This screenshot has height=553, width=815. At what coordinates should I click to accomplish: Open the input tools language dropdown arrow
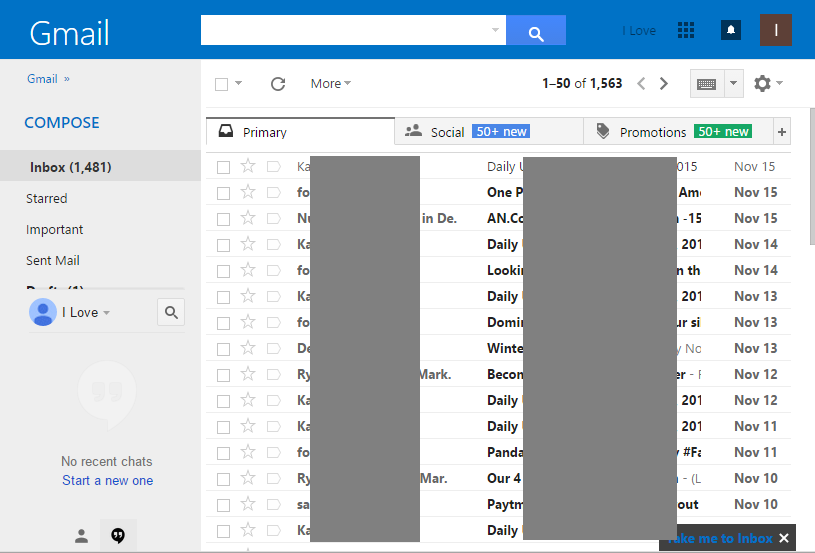click(x=733, y=84)
